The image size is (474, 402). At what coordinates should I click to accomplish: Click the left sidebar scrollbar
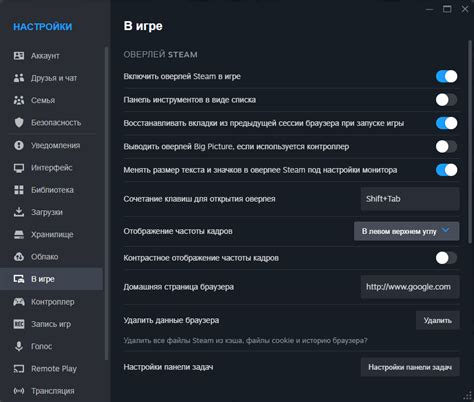pos(106,203)
